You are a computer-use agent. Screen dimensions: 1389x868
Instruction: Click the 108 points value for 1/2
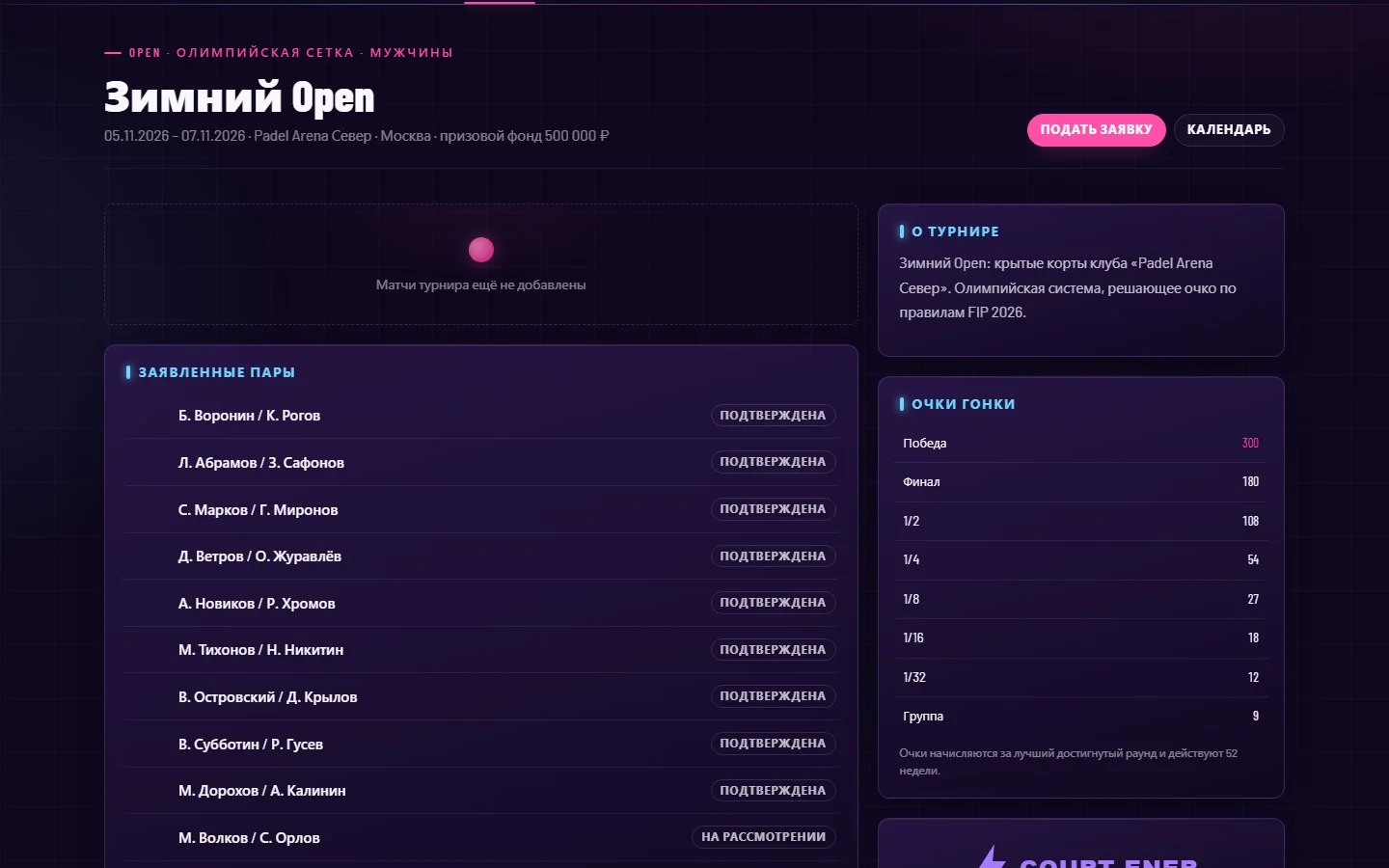(x=1250, y=521)
